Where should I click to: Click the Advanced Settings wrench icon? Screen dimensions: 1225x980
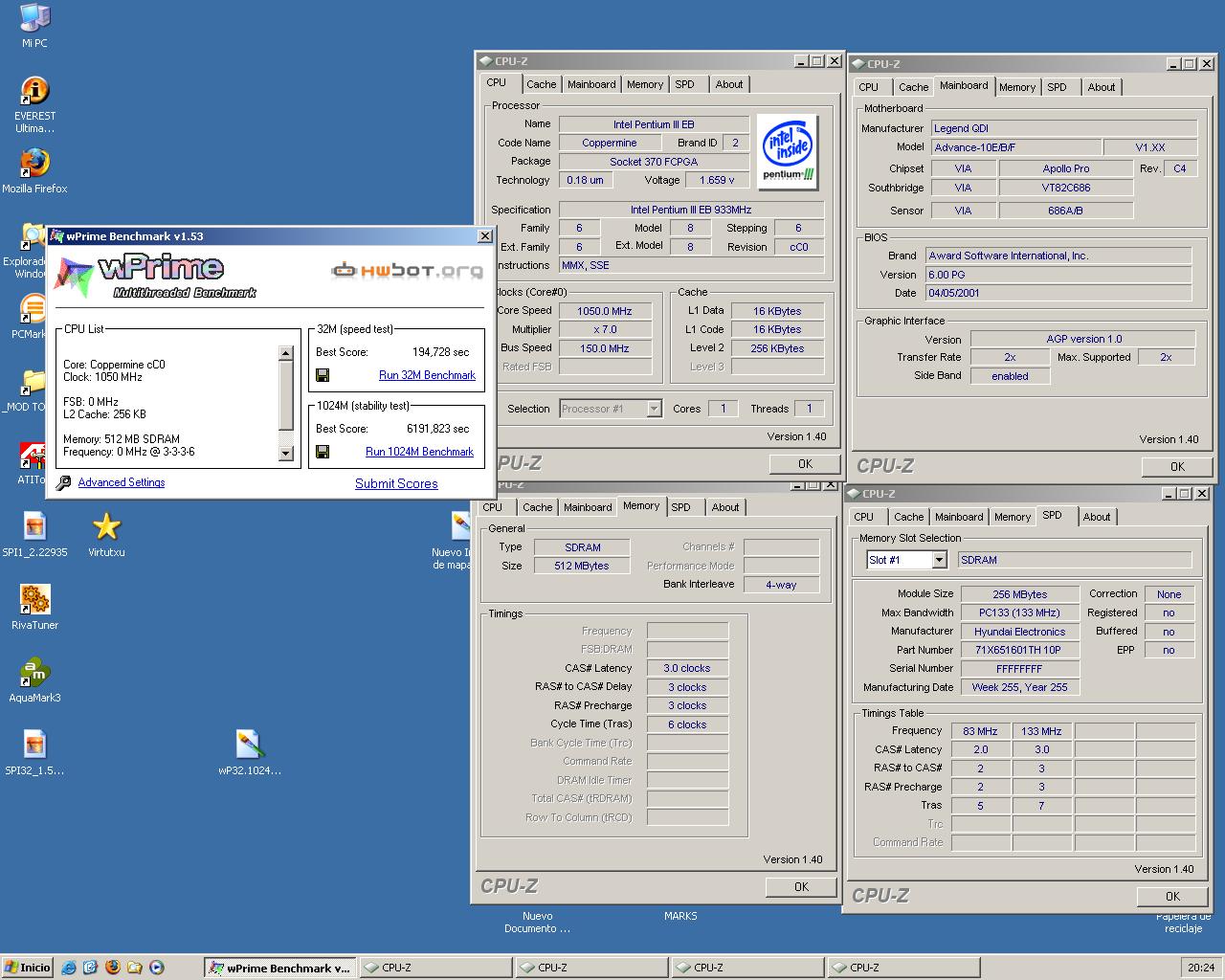point(63,483)
